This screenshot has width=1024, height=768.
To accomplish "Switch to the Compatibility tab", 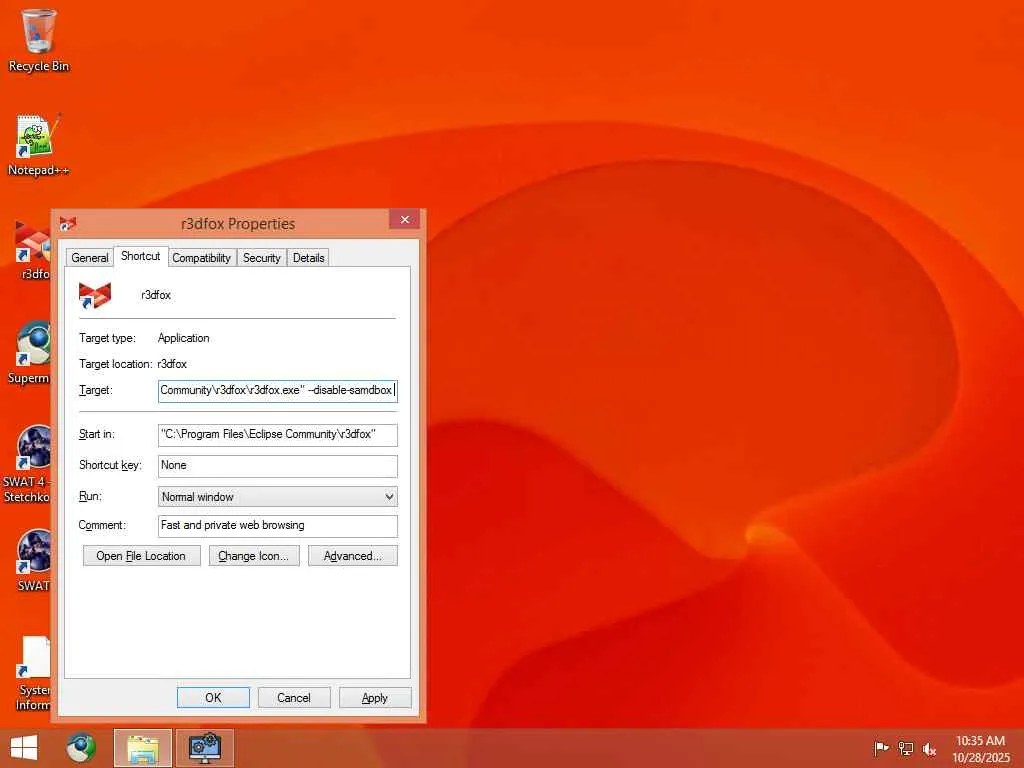I will tap(202, 258).
